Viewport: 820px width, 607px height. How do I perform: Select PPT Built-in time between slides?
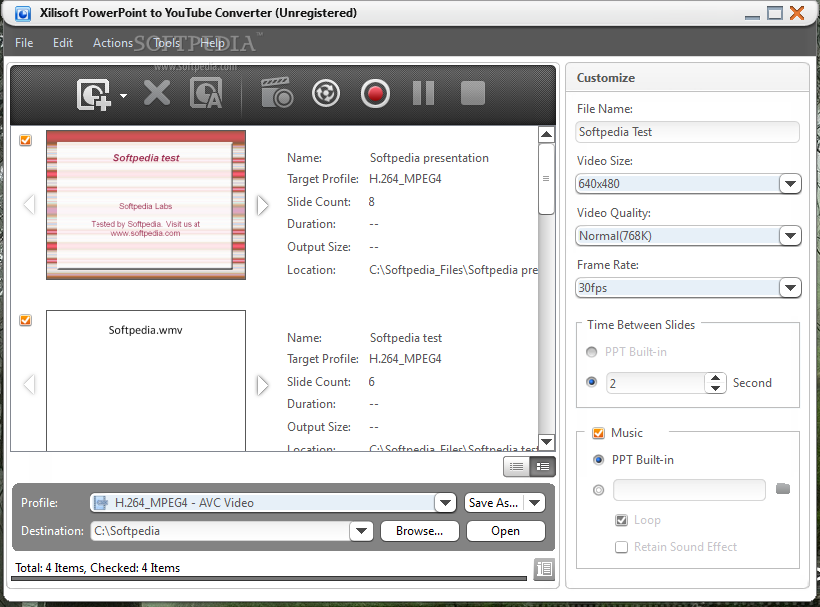(591, 352)
